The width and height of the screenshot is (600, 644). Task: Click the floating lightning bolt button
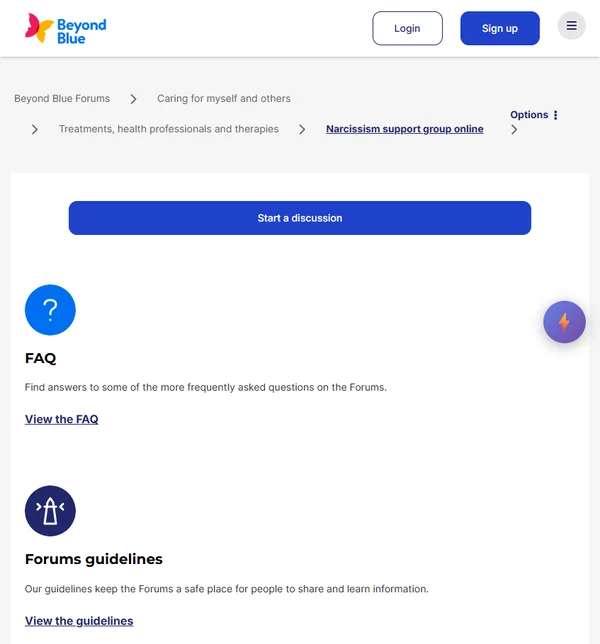564,322
